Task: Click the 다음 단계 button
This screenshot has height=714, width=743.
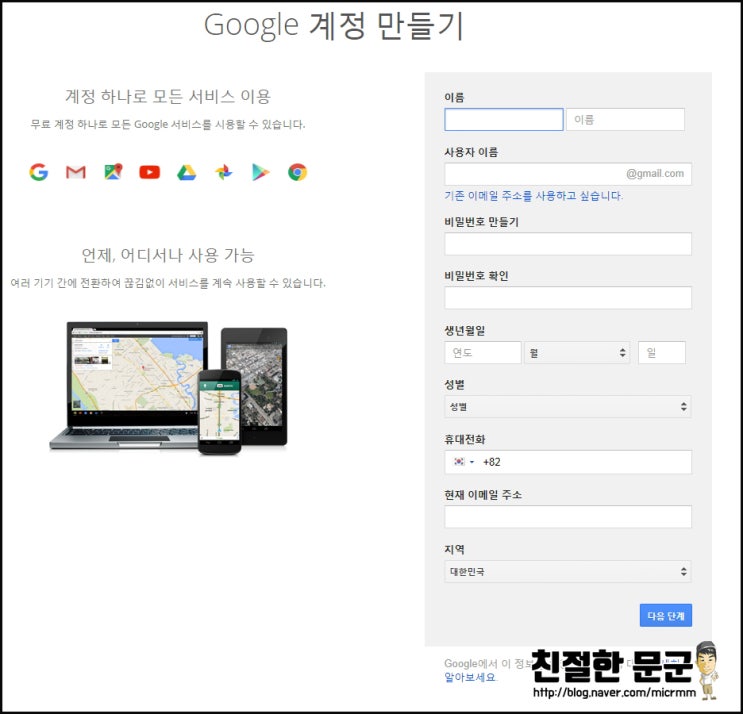Action: [x=666, y=615]
